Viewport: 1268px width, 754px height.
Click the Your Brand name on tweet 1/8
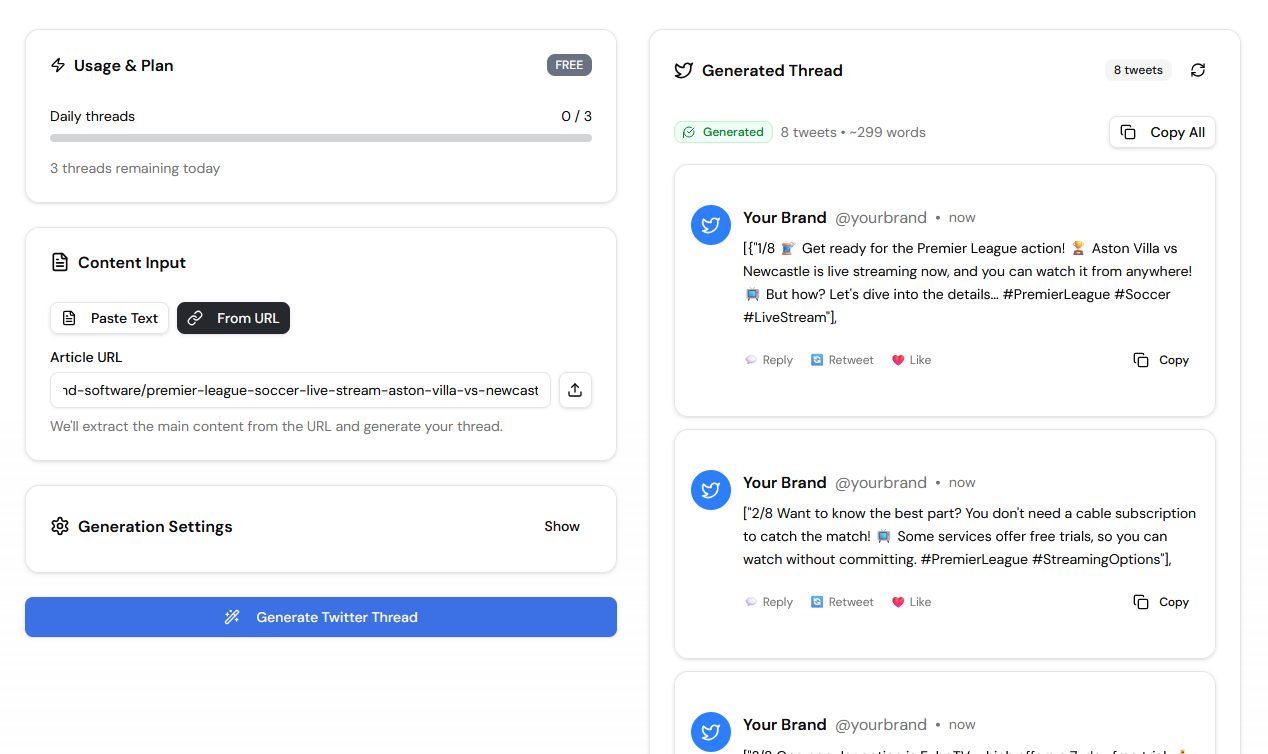(785, 217)
